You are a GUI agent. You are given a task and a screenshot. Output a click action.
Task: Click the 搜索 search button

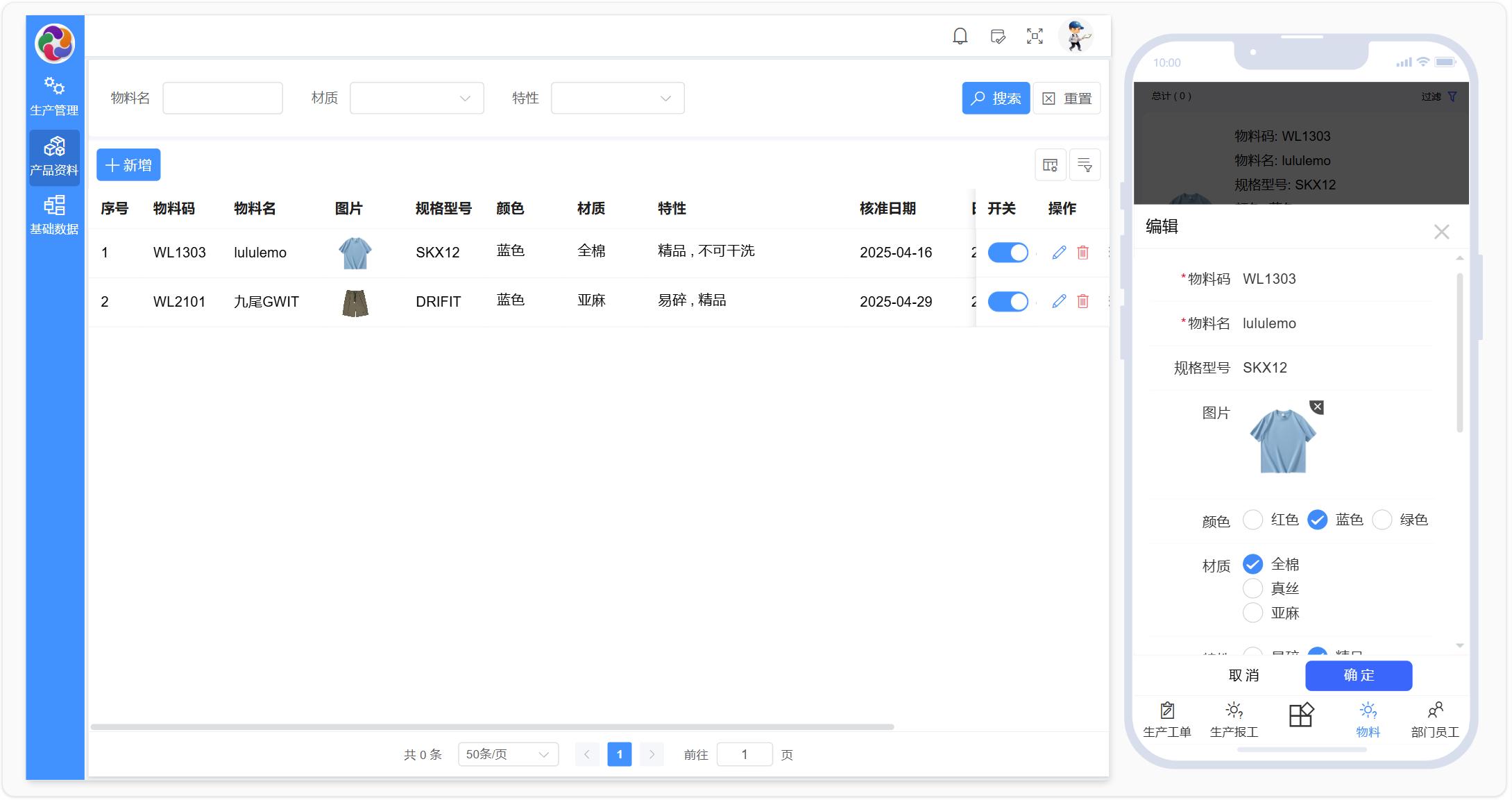pos(996,99)
